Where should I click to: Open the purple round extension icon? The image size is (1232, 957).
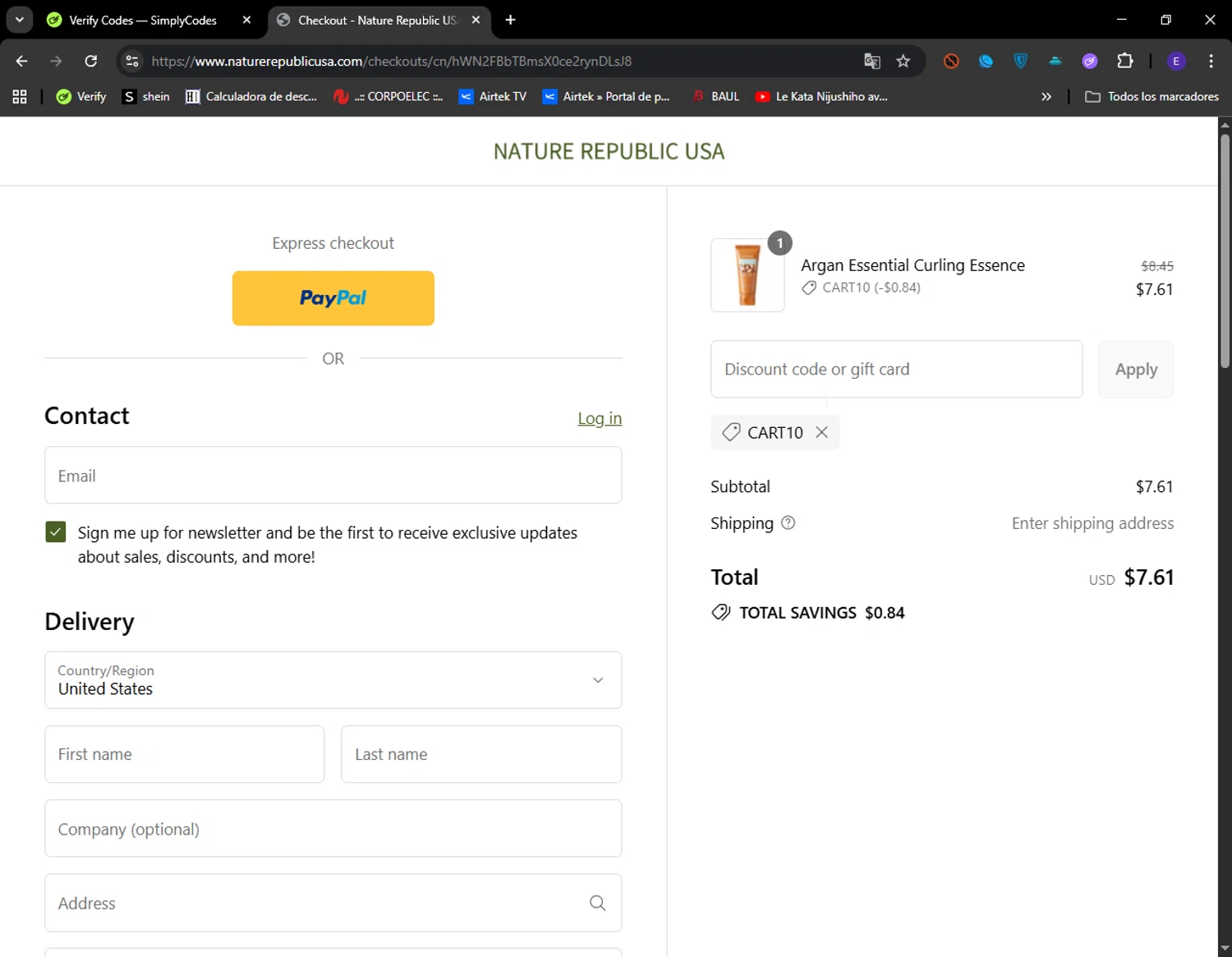point(1090,61)
